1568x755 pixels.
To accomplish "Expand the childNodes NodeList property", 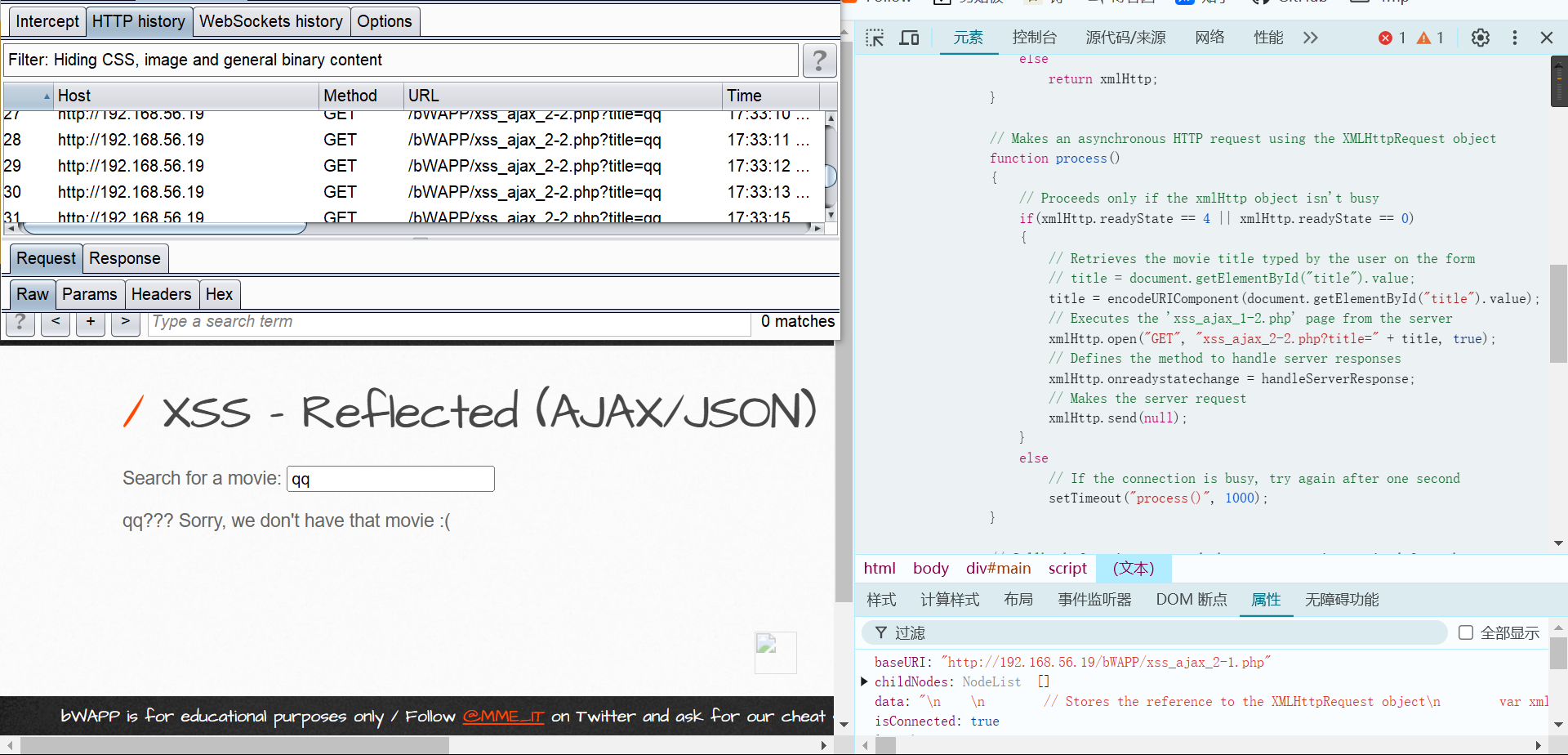I will click(x=865, y=681).
